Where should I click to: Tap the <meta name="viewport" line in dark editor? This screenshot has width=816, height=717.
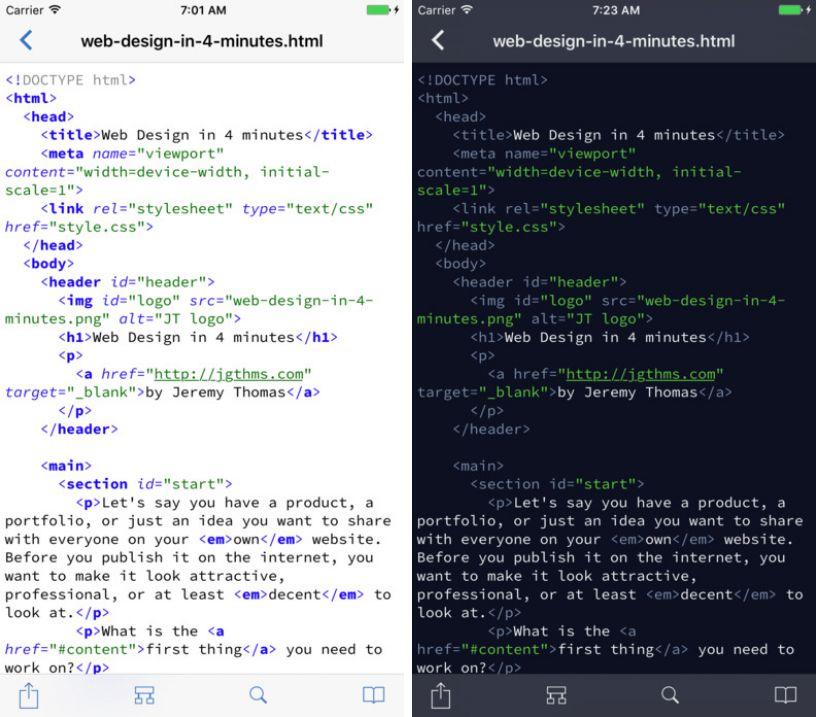coord(544,153)
